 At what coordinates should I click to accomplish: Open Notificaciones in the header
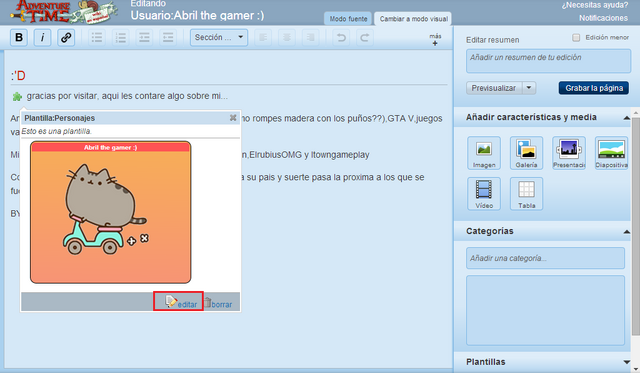click(603, 18)
